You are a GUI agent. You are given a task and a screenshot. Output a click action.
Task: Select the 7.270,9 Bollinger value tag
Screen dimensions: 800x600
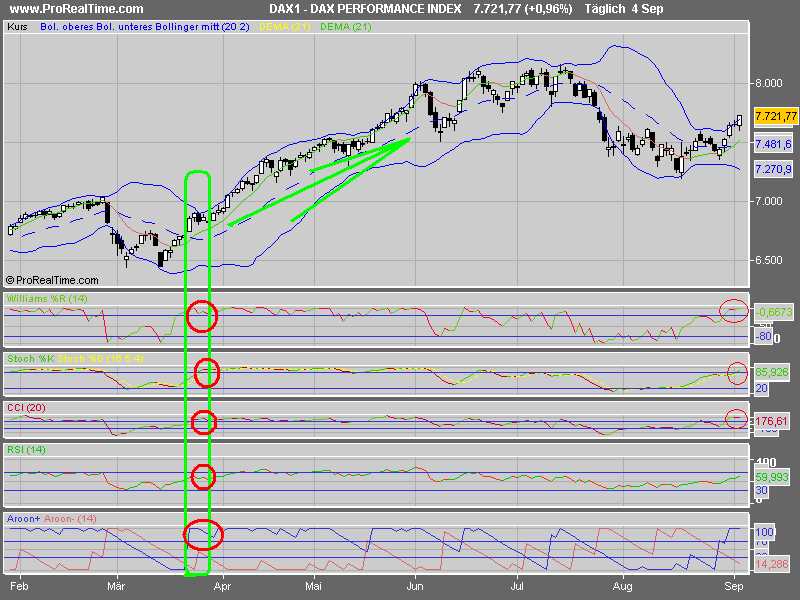[773, 169]
